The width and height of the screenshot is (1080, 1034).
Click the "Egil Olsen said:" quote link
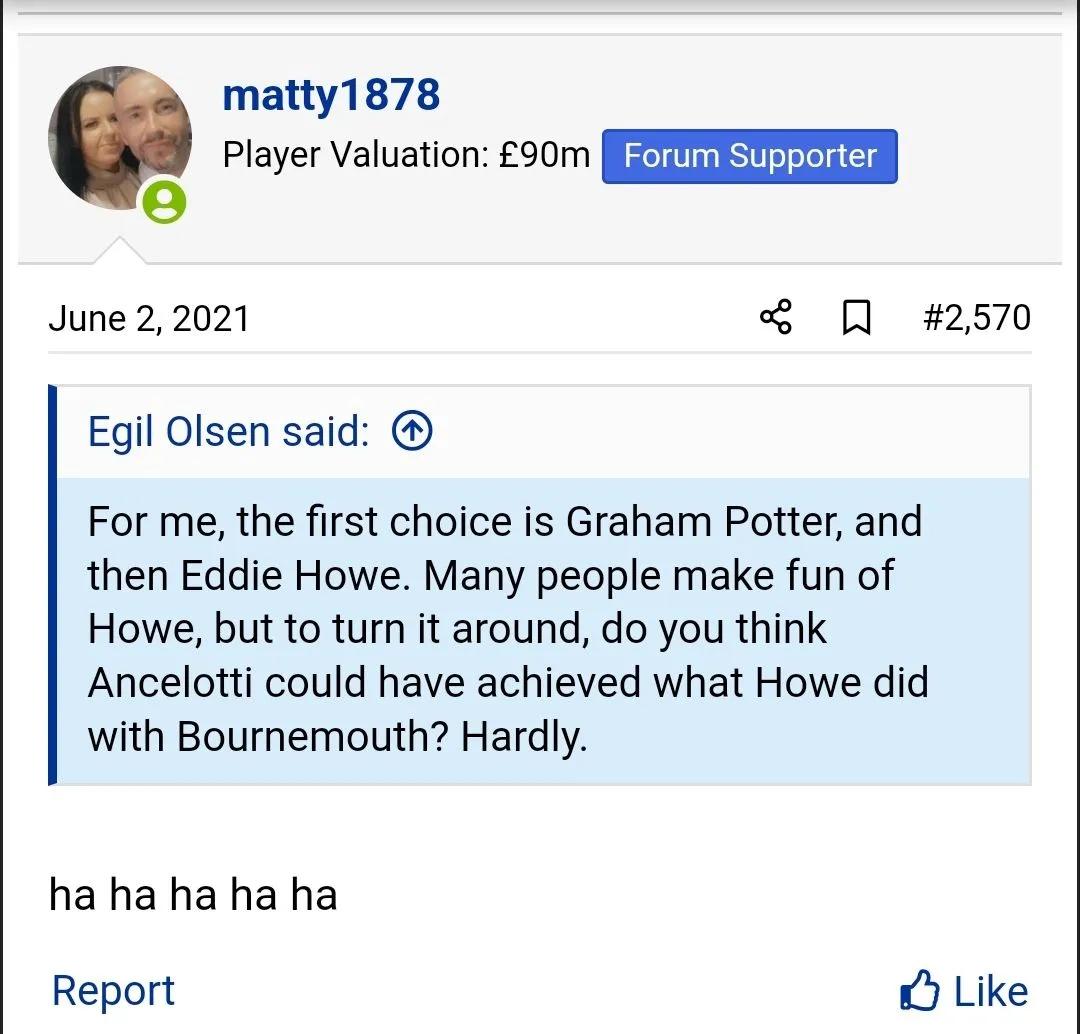pyautogui.click(x=229, y=432)
